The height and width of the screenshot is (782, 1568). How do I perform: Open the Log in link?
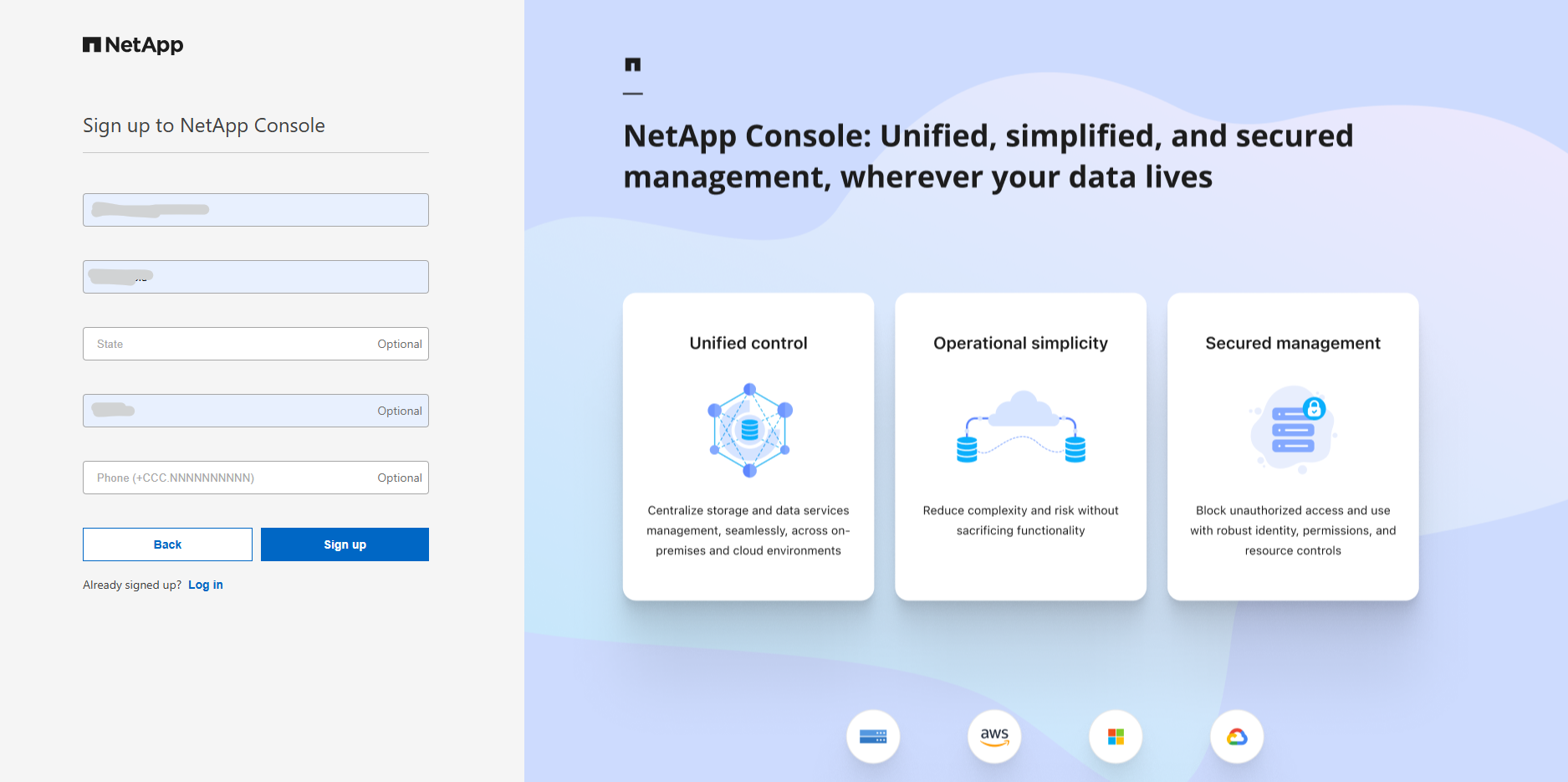[206, 585]
